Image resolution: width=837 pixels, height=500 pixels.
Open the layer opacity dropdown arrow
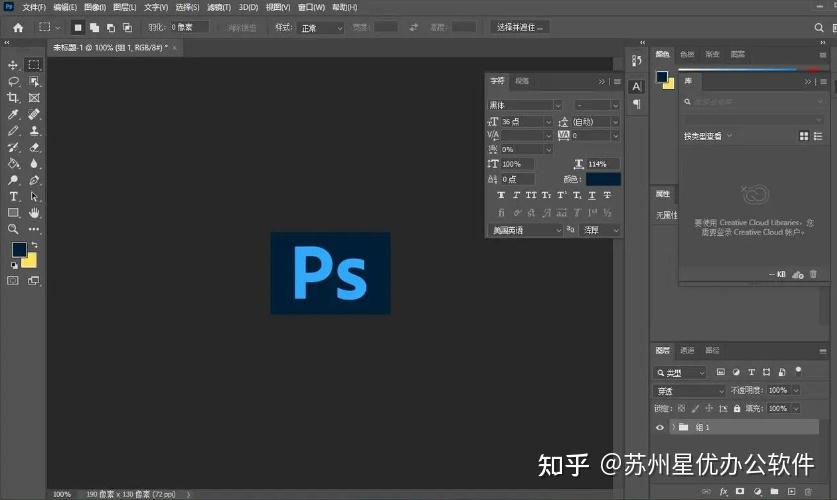796,391
